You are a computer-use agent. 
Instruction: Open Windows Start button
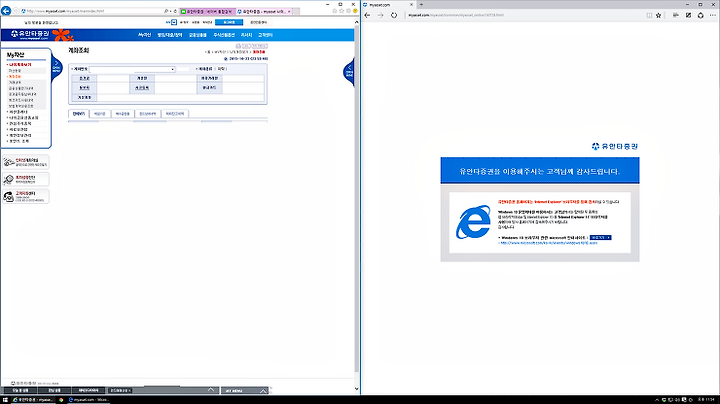click(x=6, y=400)
